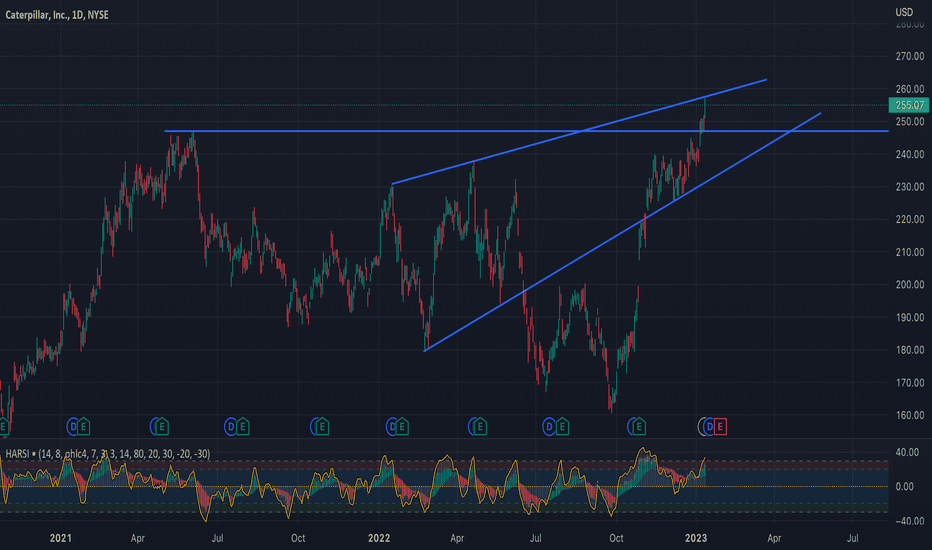Click the Jul label at far right of time axis
Screen dimensions: 932x550
coord(852,538)
